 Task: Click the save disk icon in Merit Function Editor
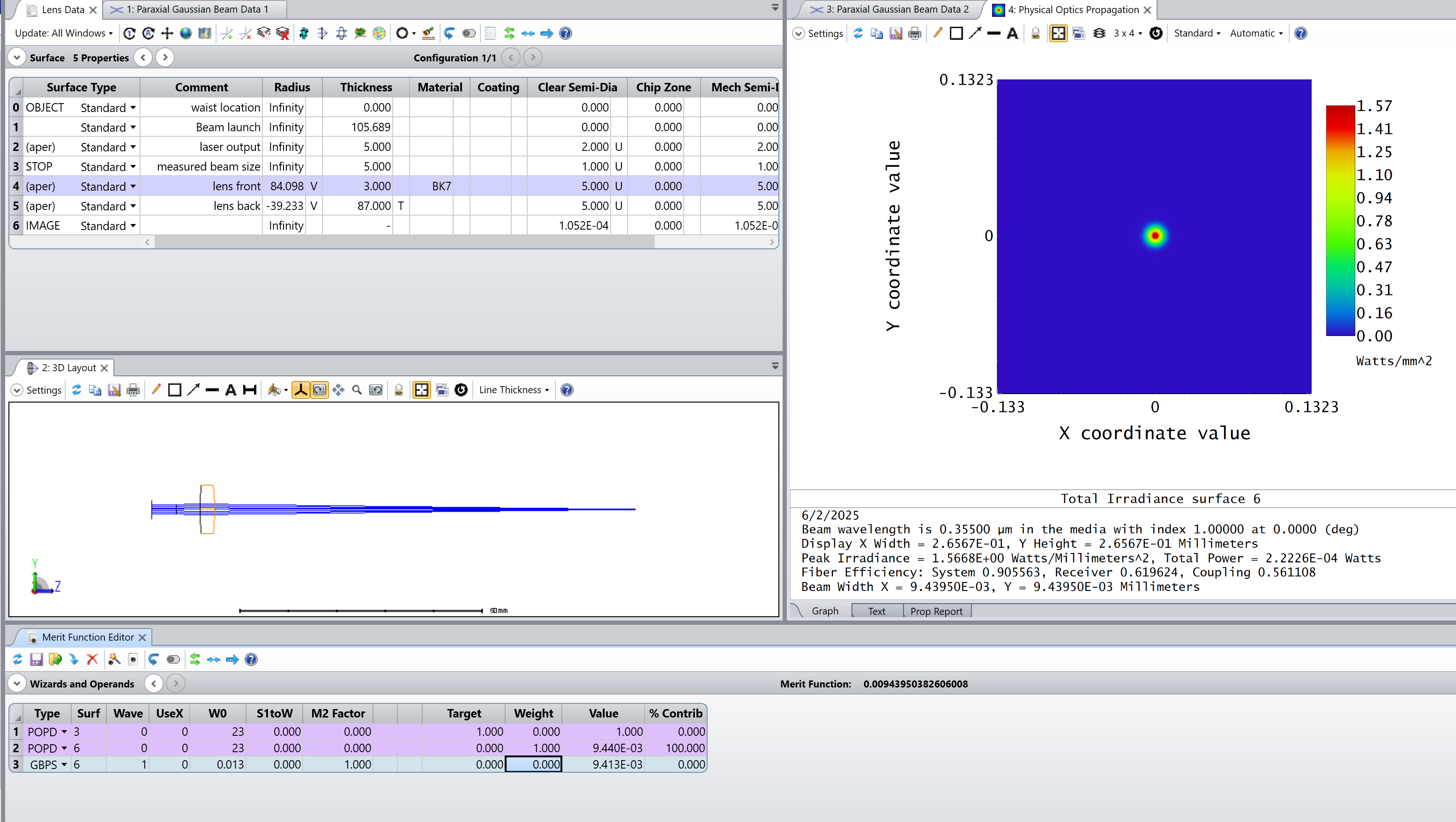click(36, 660)
